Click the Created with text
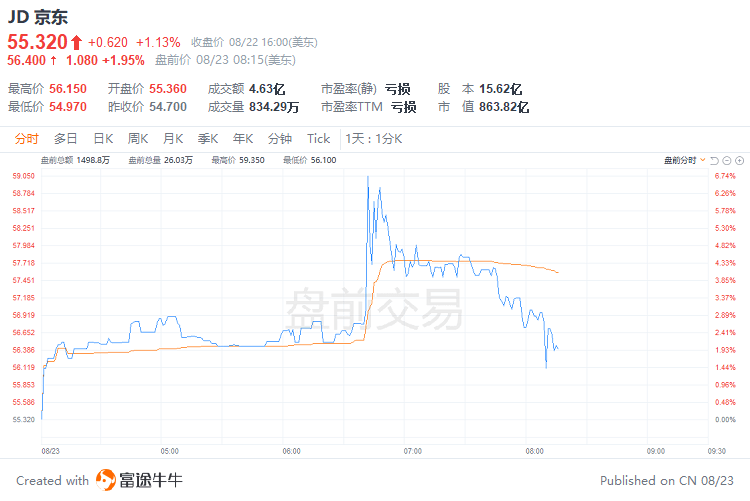 [53, 480]
